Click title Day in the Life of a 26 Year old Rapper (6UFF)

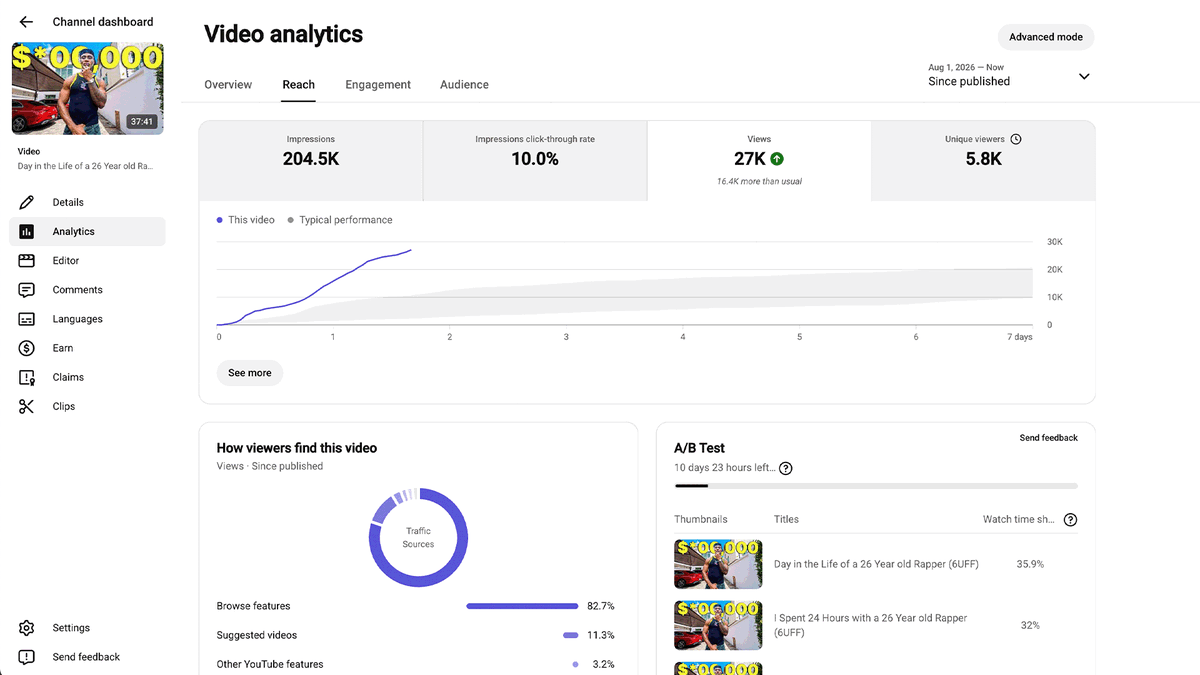coord(876,564)
